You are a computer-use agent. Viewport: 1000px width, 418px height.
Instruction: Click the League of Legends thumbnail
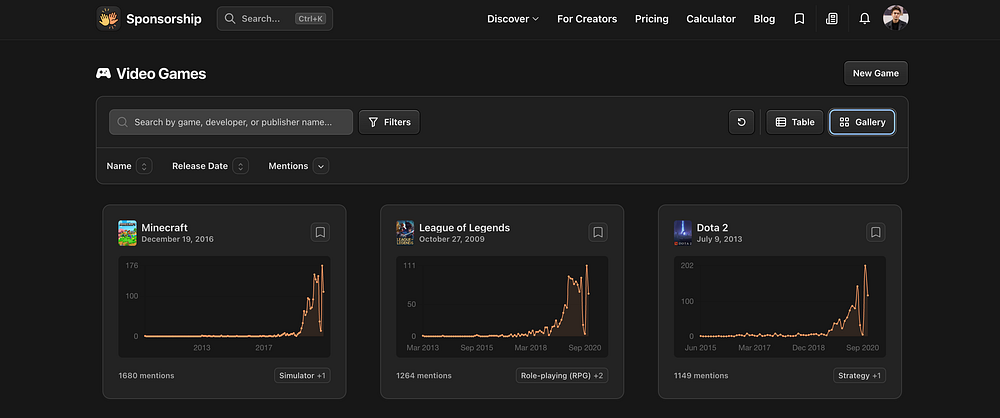pos(405,233)
